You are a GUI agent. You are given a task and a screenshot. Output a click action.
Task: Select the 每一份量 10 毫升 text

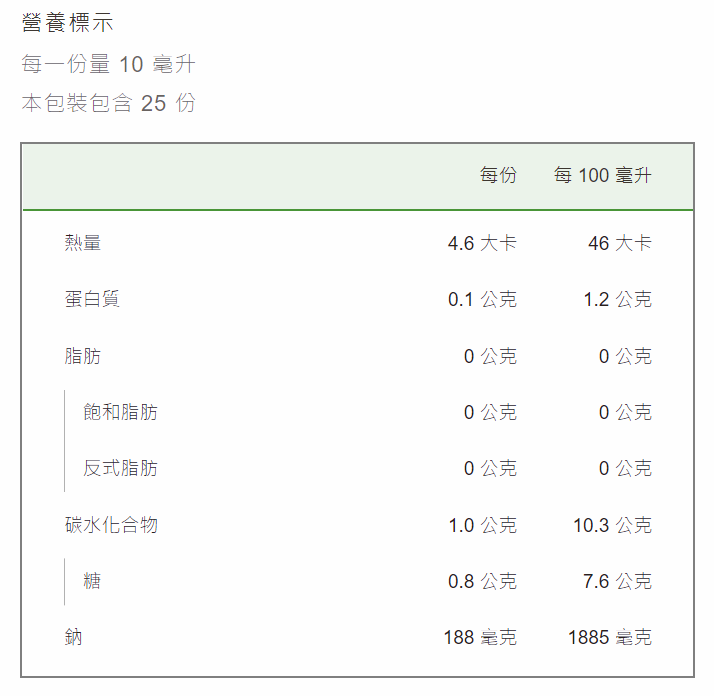pos(108,64)
